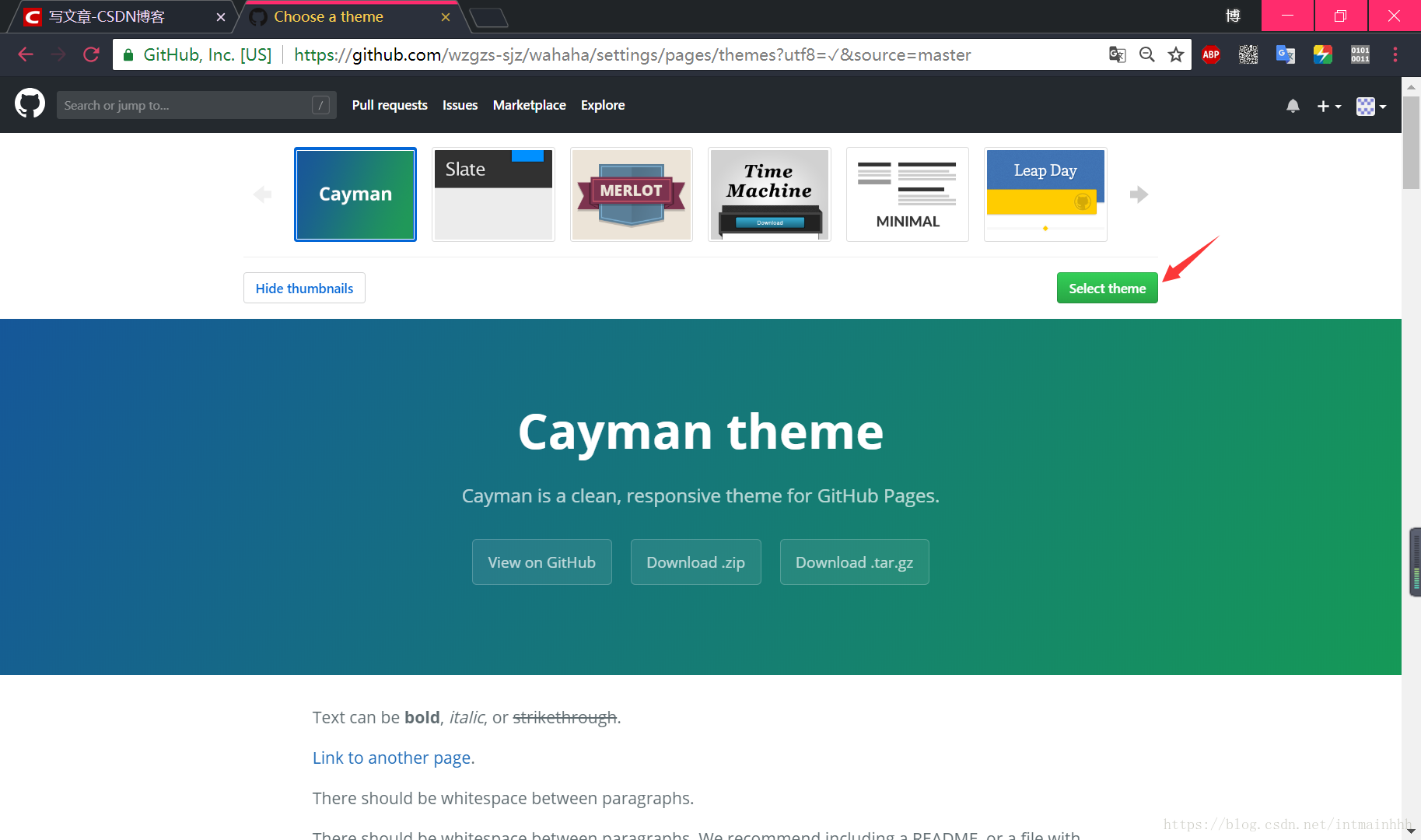
Task: Show previous themes with left arrow
Action: (262, 194)
